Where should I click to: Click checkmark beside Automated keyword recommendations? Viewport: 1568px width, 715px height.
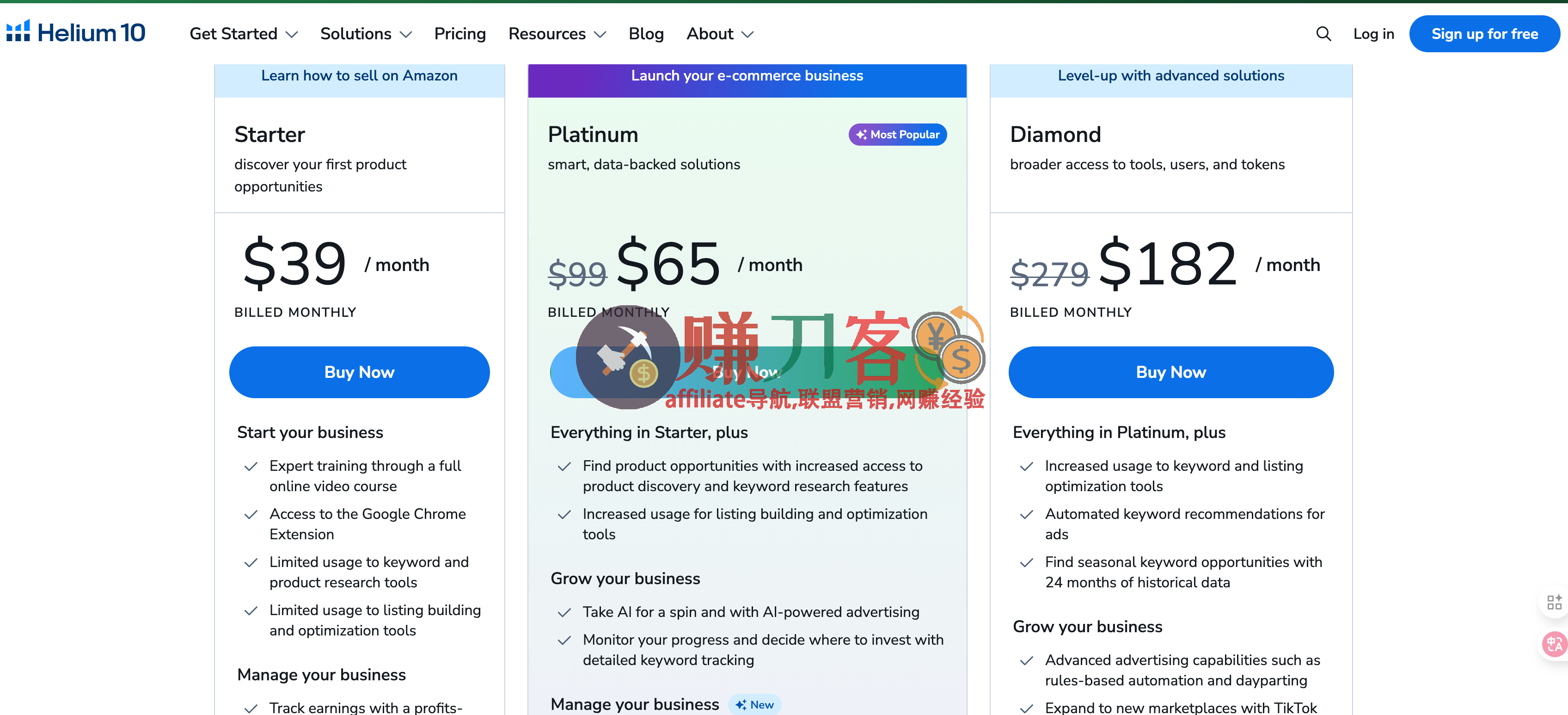[x=1026, y=515]
